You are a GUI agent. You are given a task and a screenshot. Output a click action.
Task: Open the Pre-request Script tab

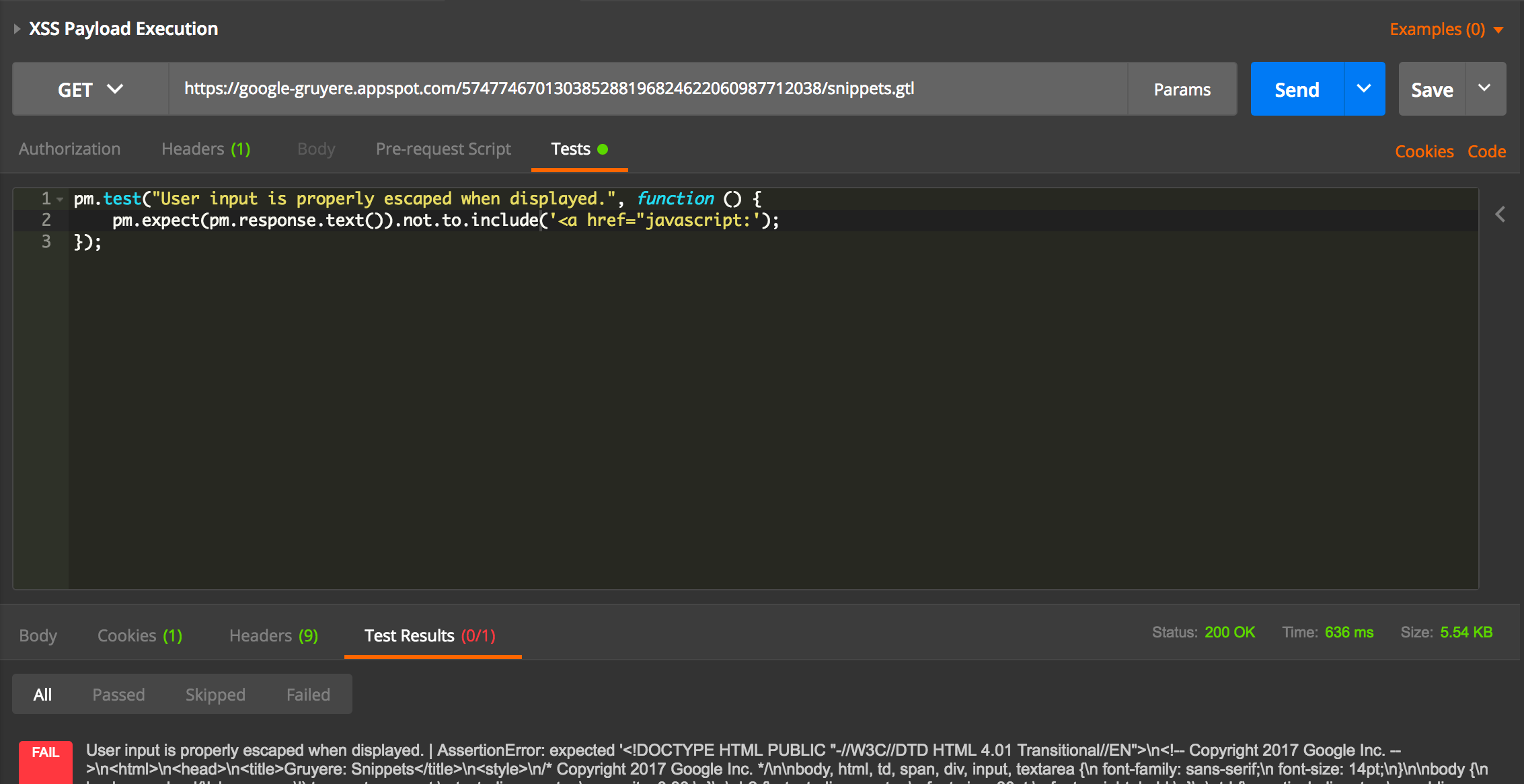(x=443, y=149)
